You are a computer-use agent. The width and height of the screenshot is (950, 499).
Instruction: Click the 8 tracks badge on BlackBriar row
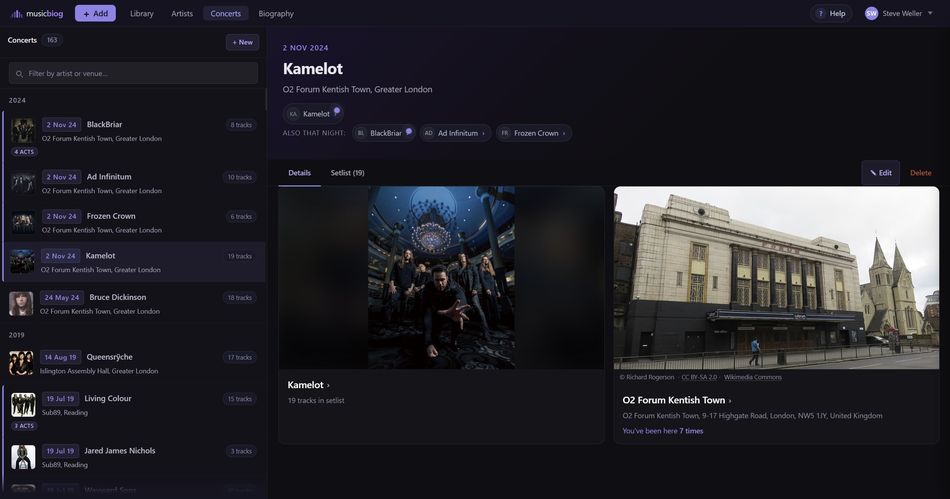(x=241, y=125)
